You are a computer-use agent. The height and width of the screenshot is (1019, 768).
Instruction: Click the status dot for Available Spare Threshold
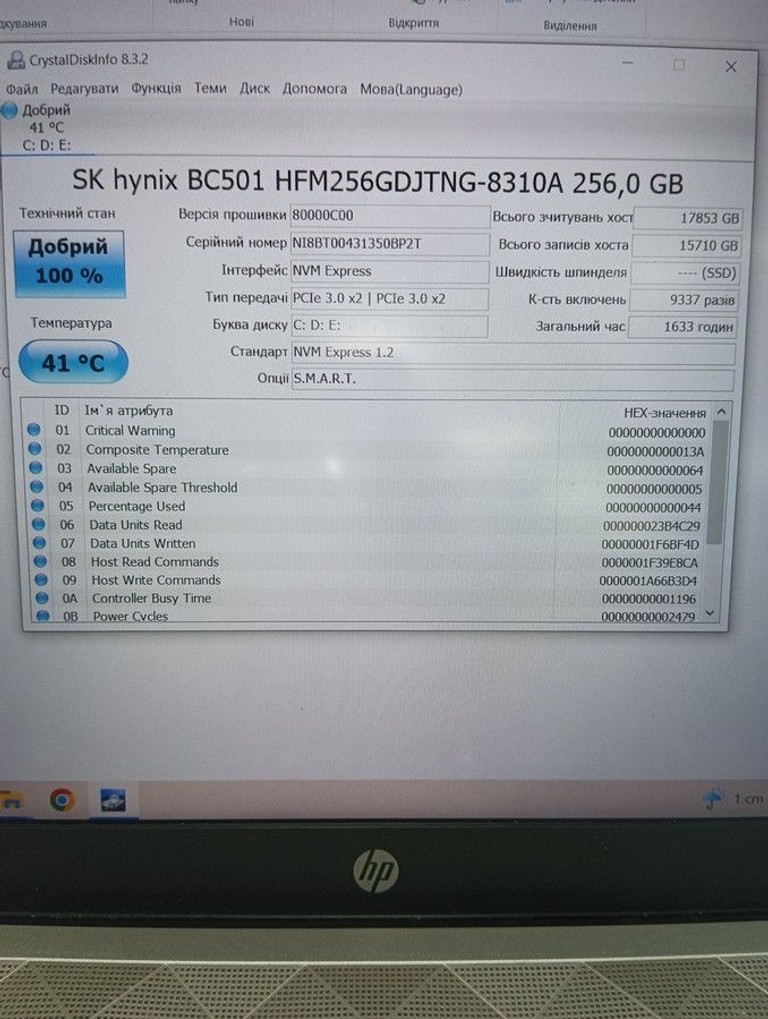coord(37,486)
